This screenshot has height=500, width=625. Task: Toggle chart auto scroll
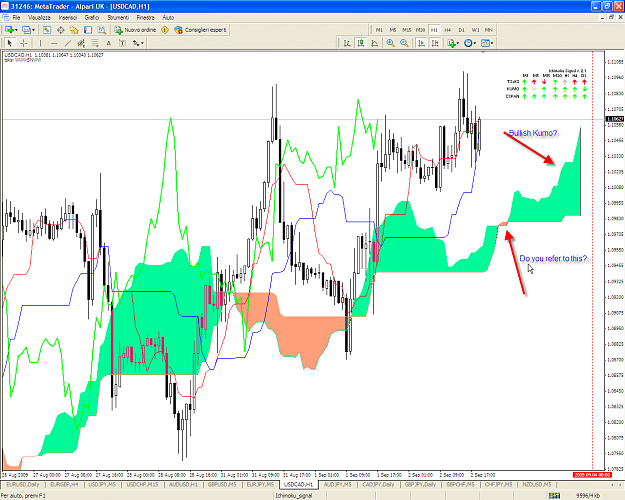point(421,43)
